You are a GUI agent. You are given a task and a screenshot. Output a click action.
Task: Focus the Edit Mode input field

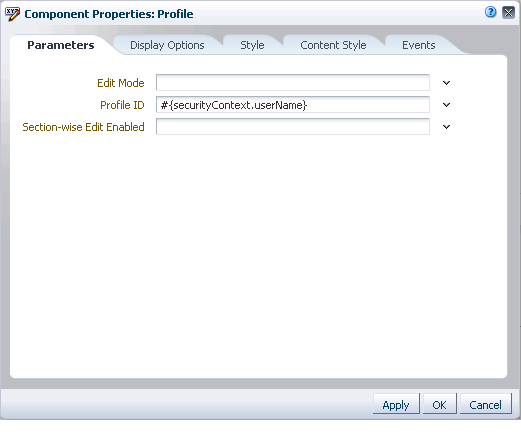pos(293,82)
